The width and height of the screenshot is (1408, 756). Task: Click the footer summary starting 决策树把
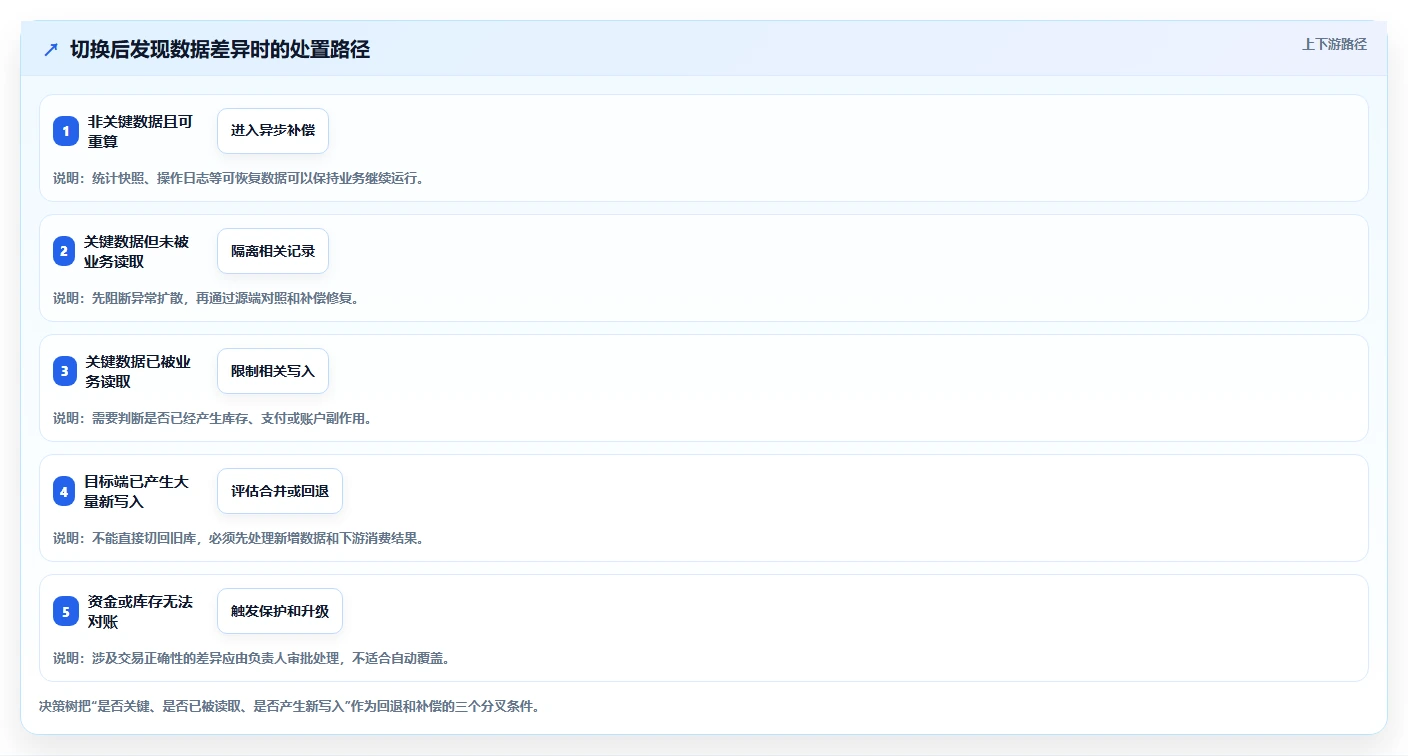[290, 706]
